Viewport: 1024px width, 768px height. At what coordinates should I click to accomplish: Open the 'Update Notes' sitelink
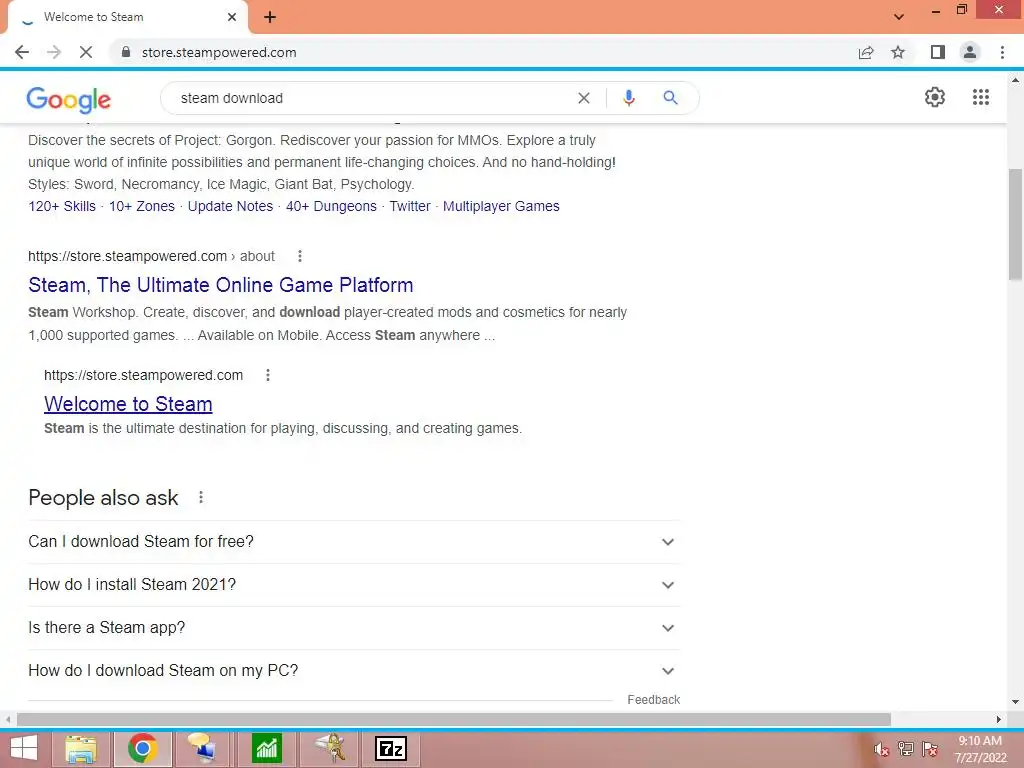(x=231, y=206)
